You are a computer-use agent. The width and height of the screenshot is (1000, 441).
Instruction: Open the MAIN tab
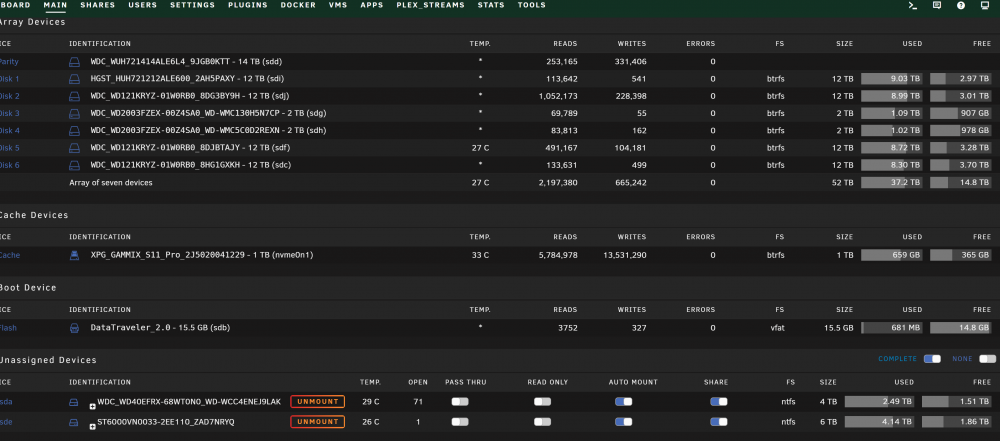tap(55, 5)
